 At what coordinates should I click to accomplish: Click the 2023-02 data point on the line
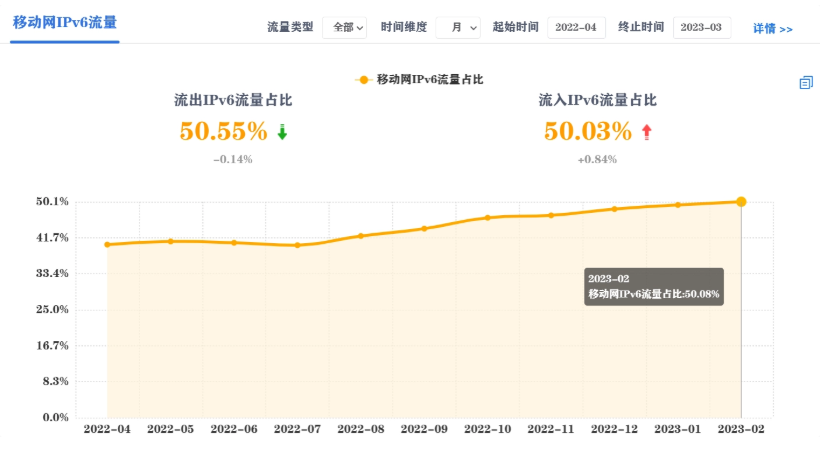pyautogui.click(x=741, y=202)
